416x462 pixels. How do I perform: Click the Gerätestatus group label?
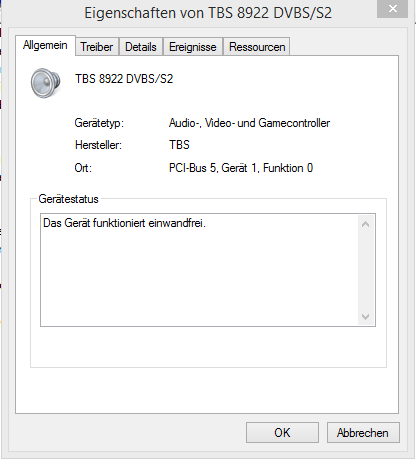click(68, 199)
